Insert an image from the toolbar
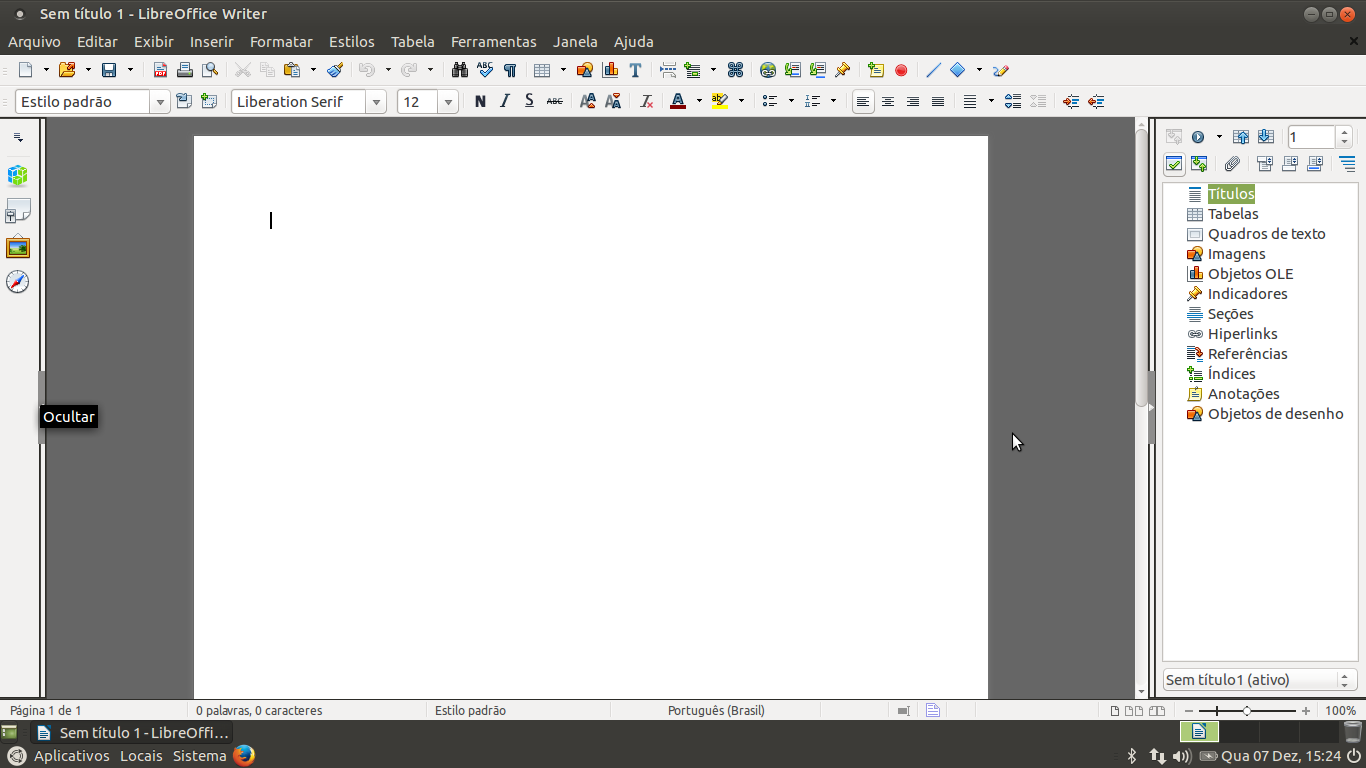 pos(585,70)
